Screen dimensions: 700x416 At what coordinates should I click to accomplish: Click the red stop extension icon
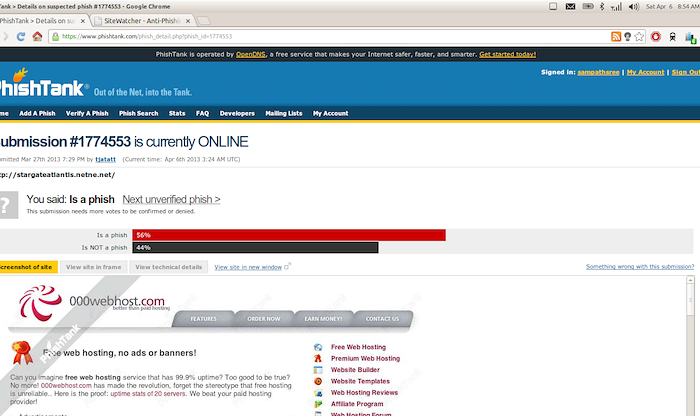click(656, 37)
